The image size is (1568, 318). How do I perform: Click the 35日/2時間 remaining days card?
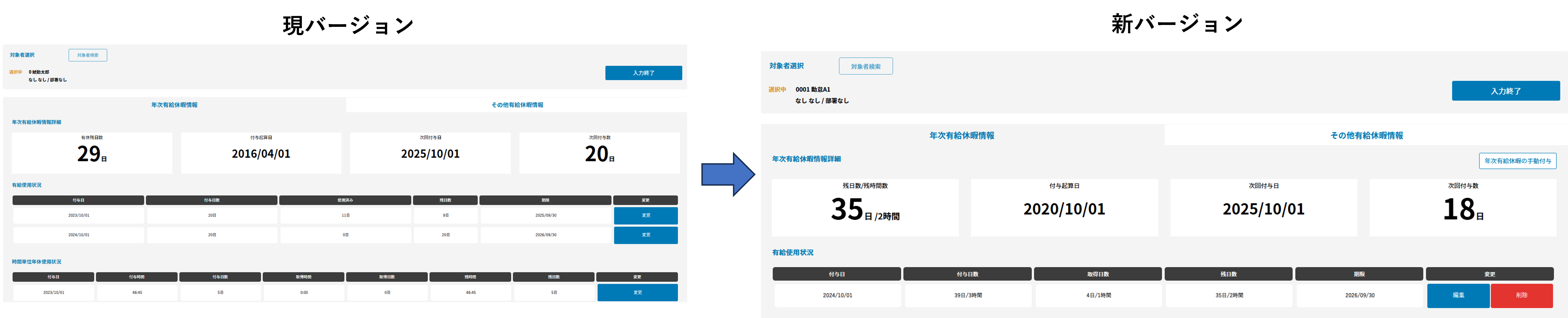click(864, 207)
